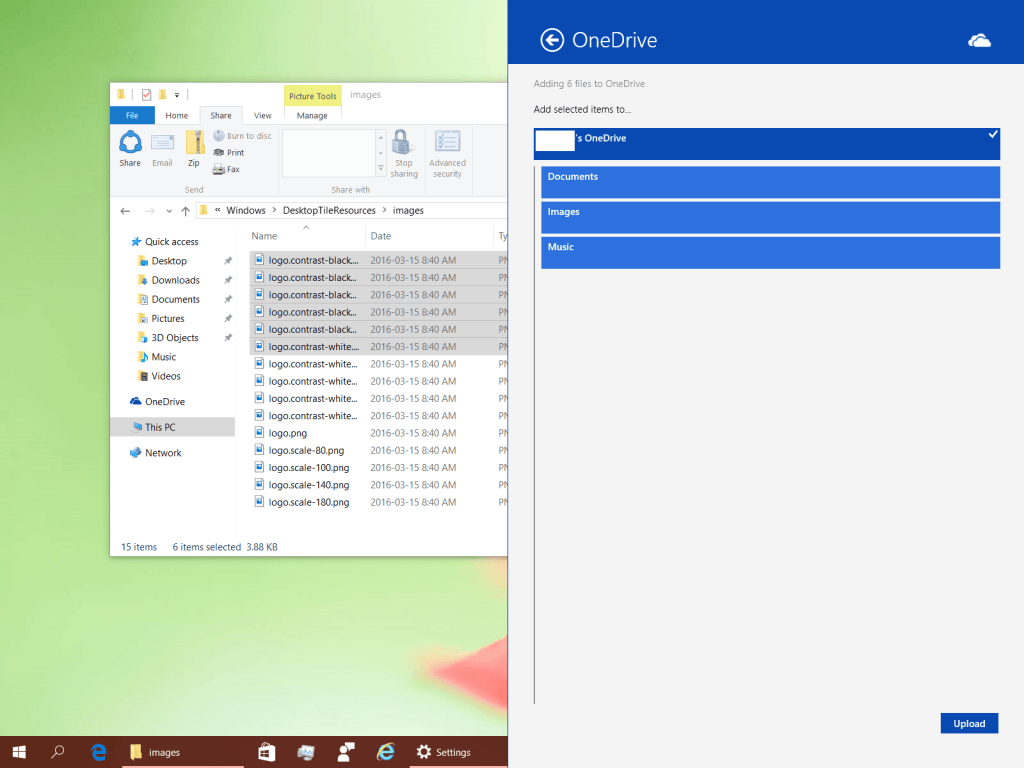Open Desktop in navigation pane
Screen dimensions: 1024x768
(169, 261)
